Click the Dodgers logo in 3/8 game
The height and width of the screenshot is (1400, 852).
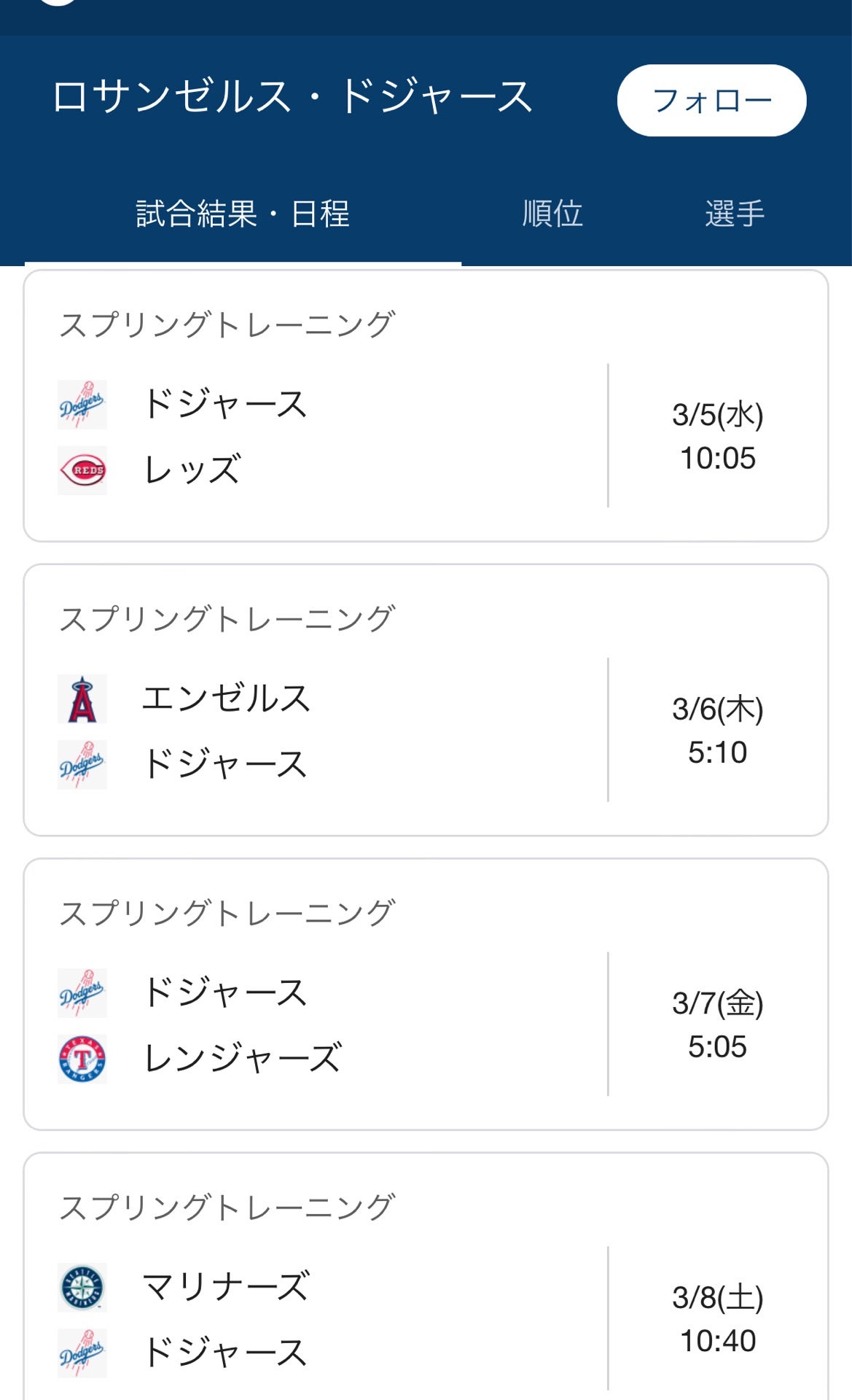coord(82,1353)
